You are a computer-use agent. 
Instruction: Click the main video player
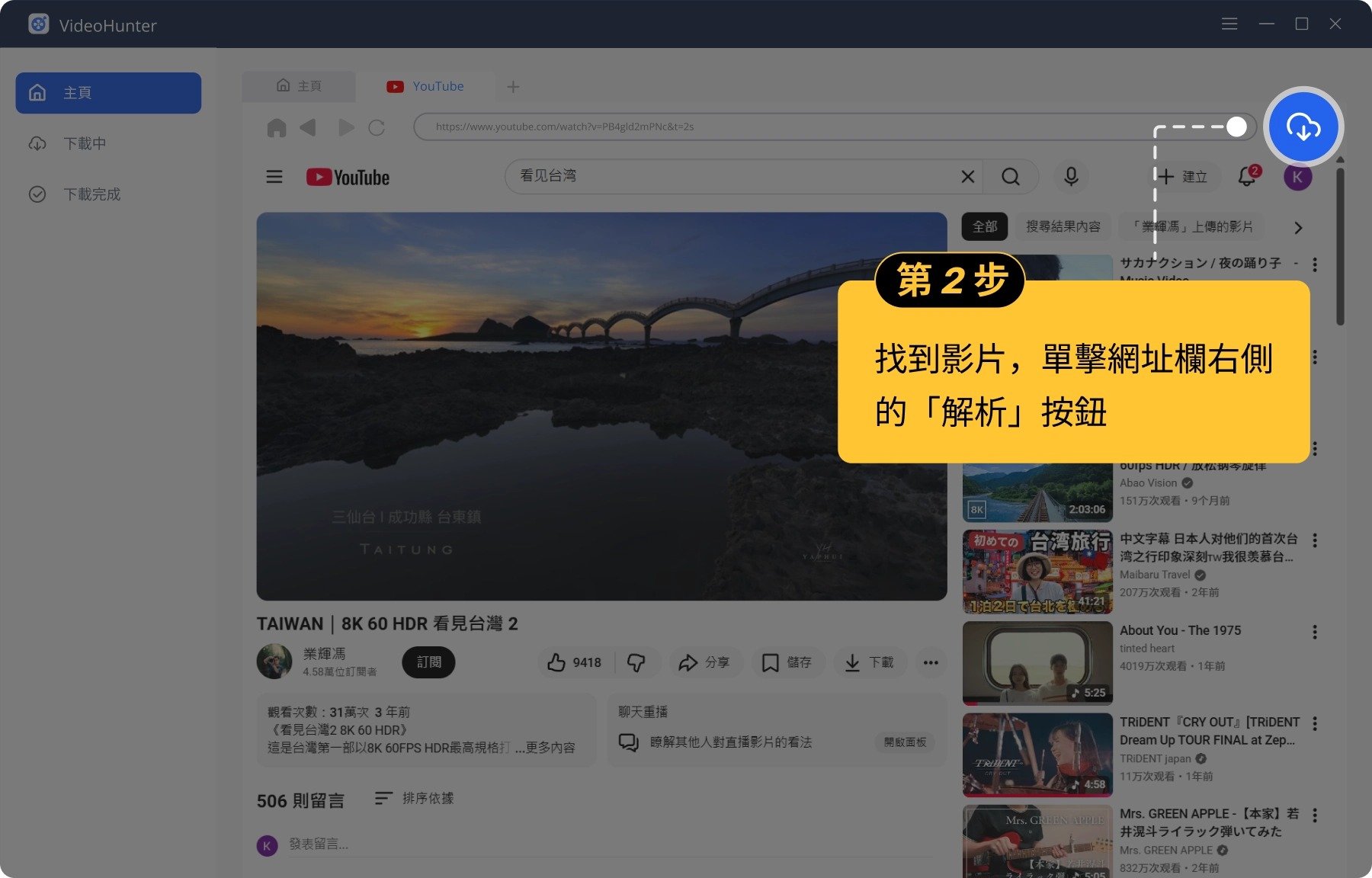[x=601, y=406]
